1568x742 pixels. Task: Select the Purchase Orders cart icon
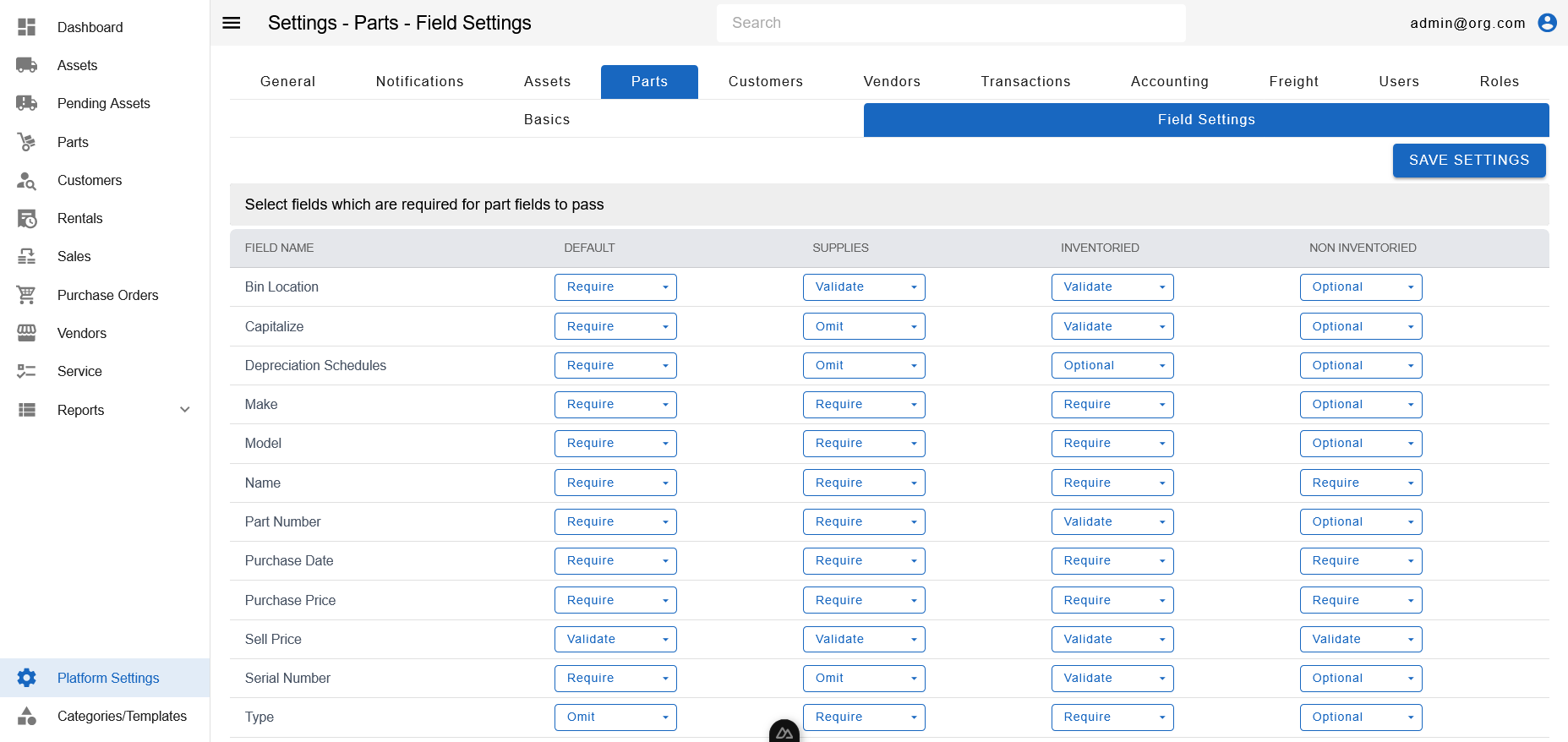tap(27, 295)
